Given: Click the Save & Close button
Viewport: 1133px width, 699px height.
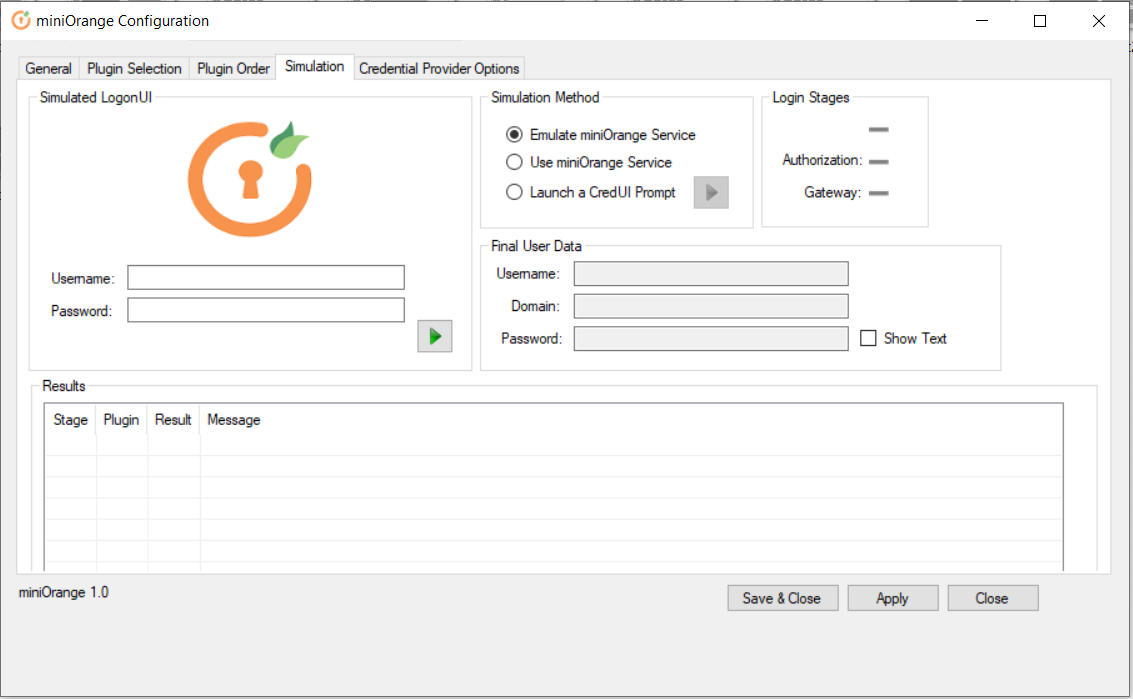Looking at the screenshot, I should pyautogui.click(x=783, y=598).
